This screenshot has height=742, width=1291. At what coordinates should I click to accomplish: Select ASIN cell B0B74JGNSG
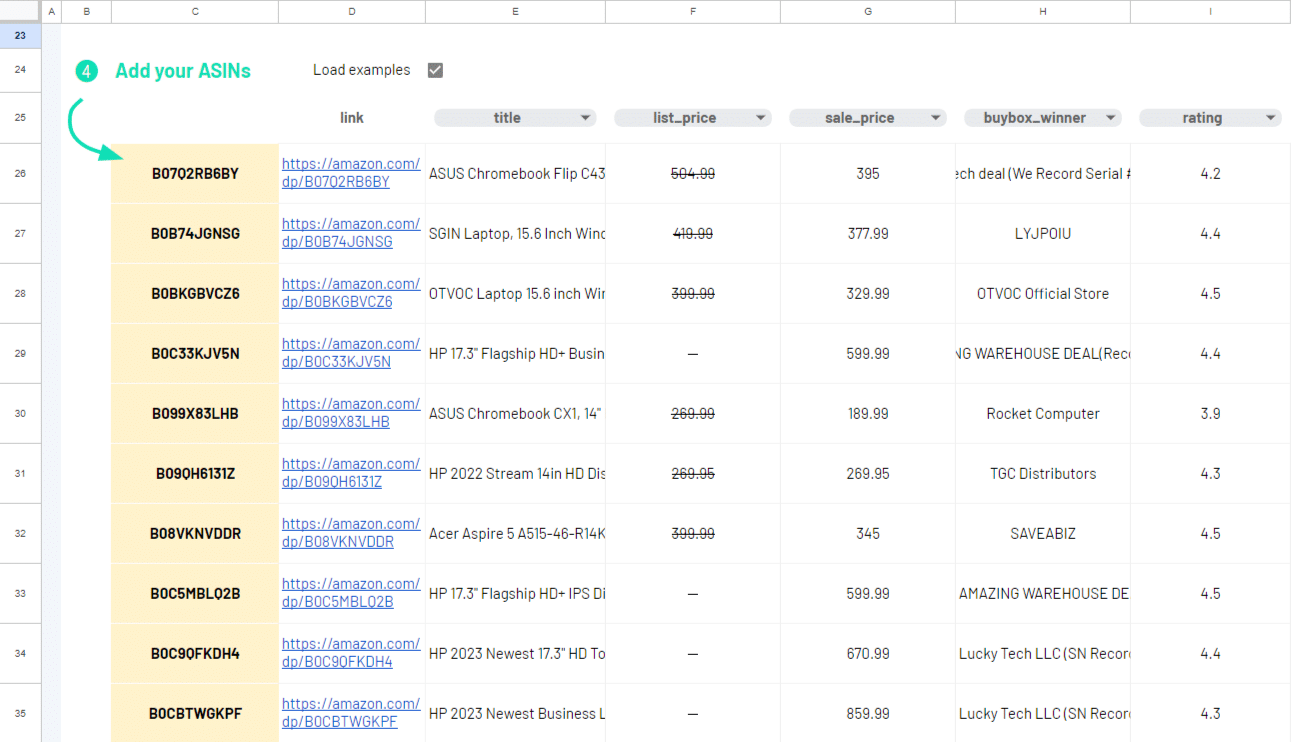pyautogui.click(x=195, y=234)
